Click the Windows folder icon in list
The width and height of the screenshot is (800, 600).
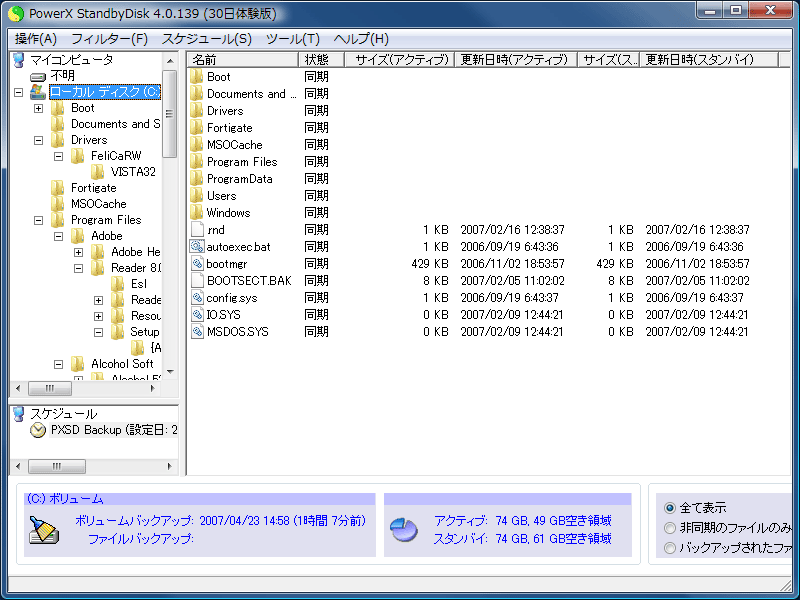pyautogui.click(x=196, y=212)
